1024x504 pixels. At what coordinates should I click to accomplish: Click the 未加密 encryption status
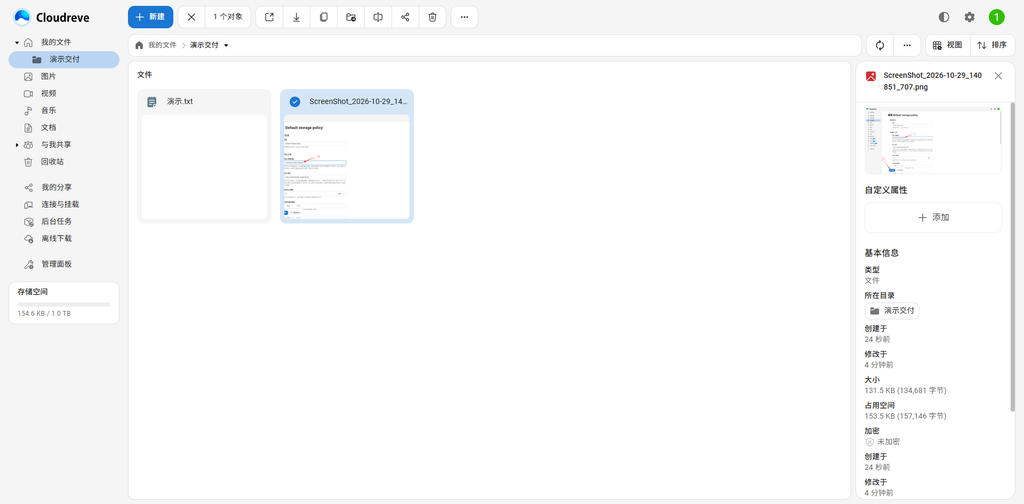[882, 442]
